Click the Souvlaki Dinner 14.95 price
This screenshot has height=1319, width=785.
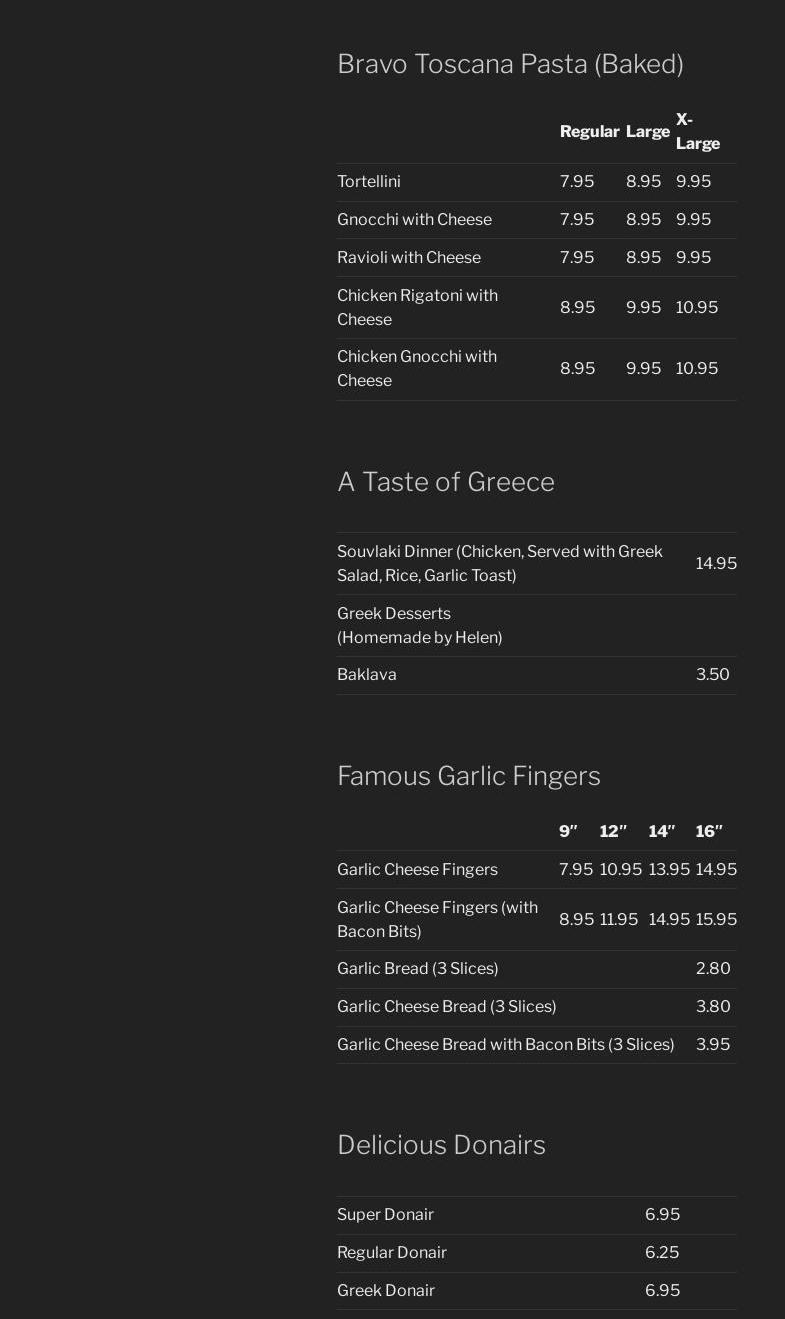(x=716, y=564)
